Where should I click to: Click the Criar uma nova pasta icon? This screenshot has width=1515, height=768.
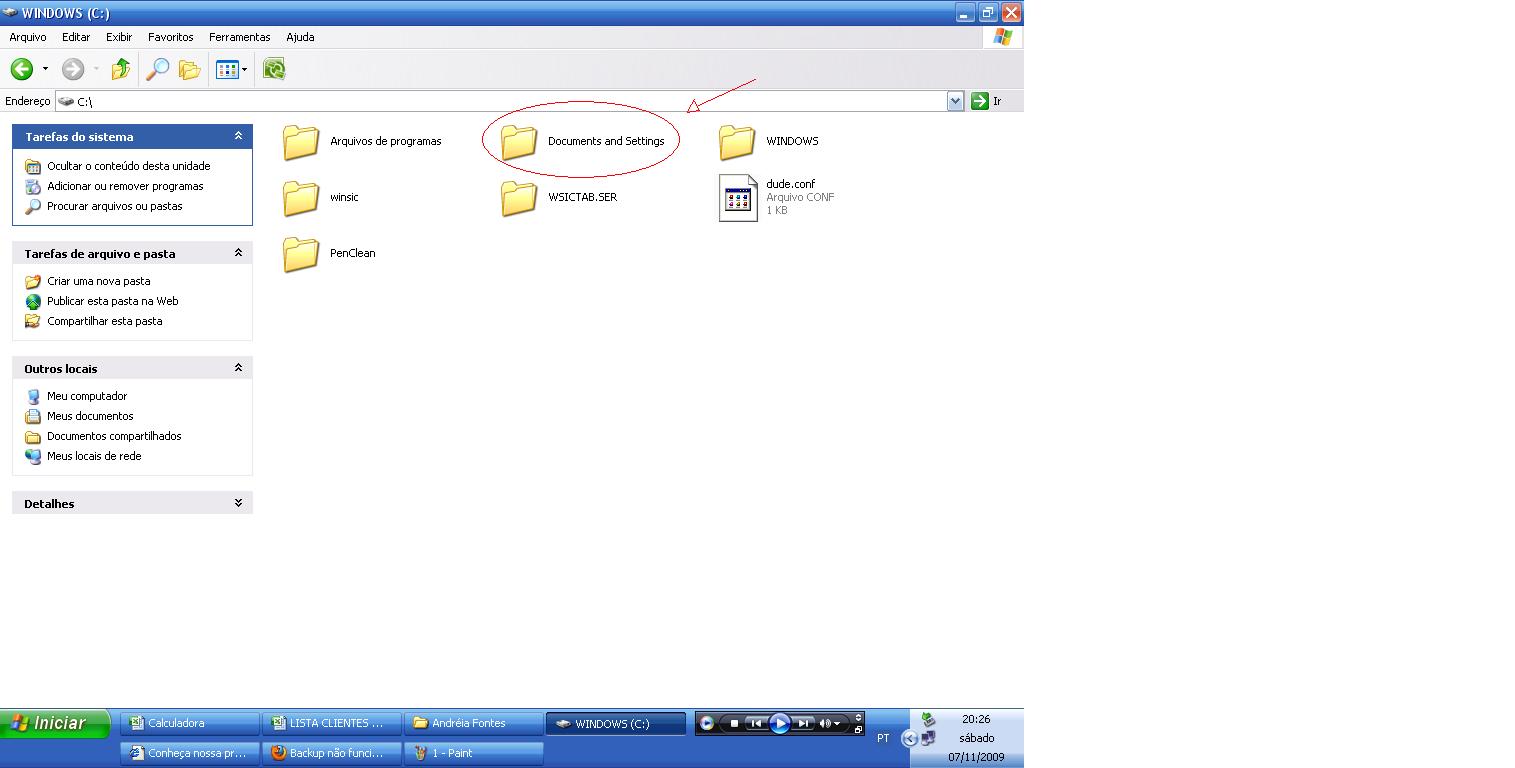coord(33,281)
